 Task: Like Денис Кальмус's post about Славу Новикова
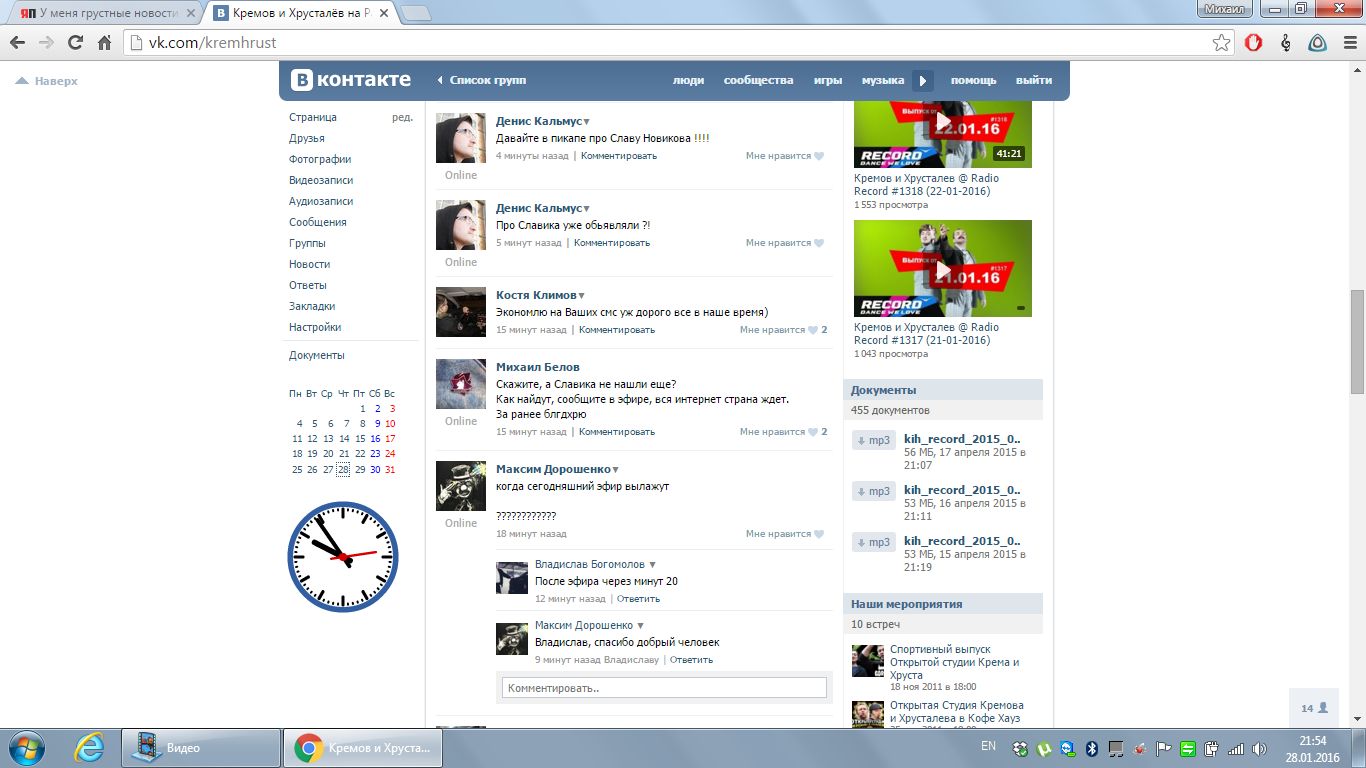click(818, 156)
